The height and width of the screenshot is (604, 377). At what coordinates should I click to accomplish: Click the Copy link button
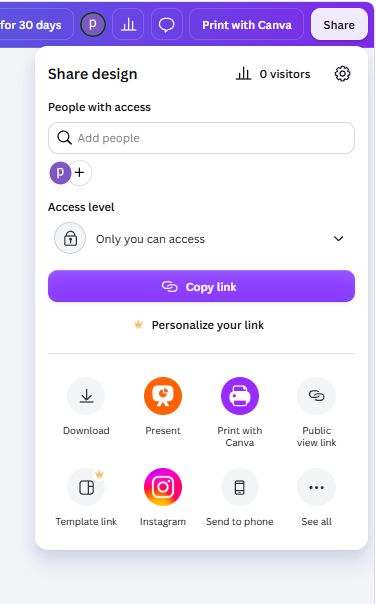click(x=201, y=286)
